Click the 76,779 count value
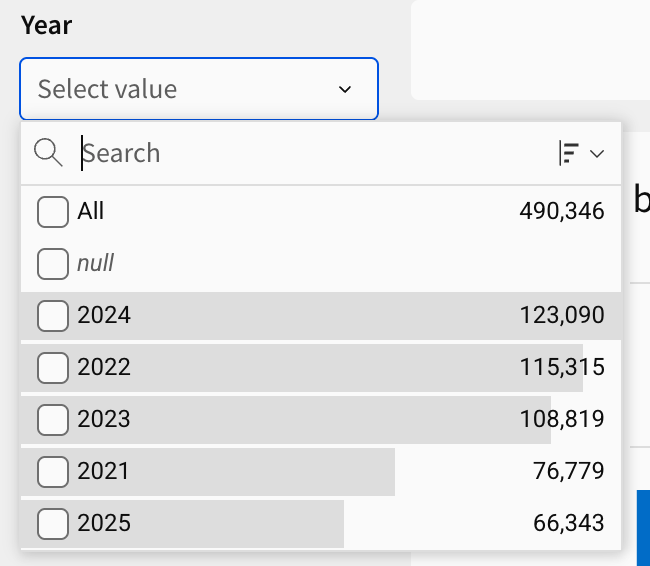The width and height of the screenshot is (650, 566). point(568,471)
